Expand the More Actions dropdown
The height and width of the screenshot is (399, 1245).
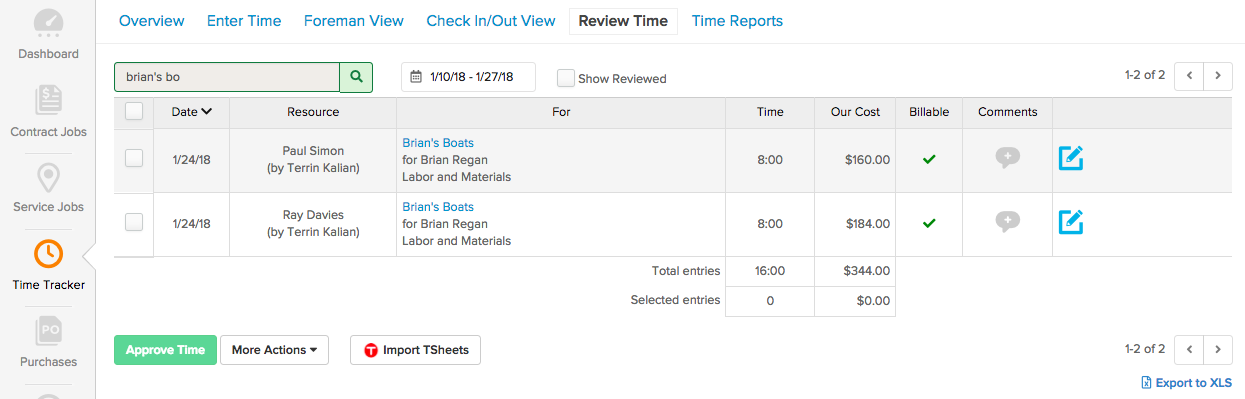(274, 350)
